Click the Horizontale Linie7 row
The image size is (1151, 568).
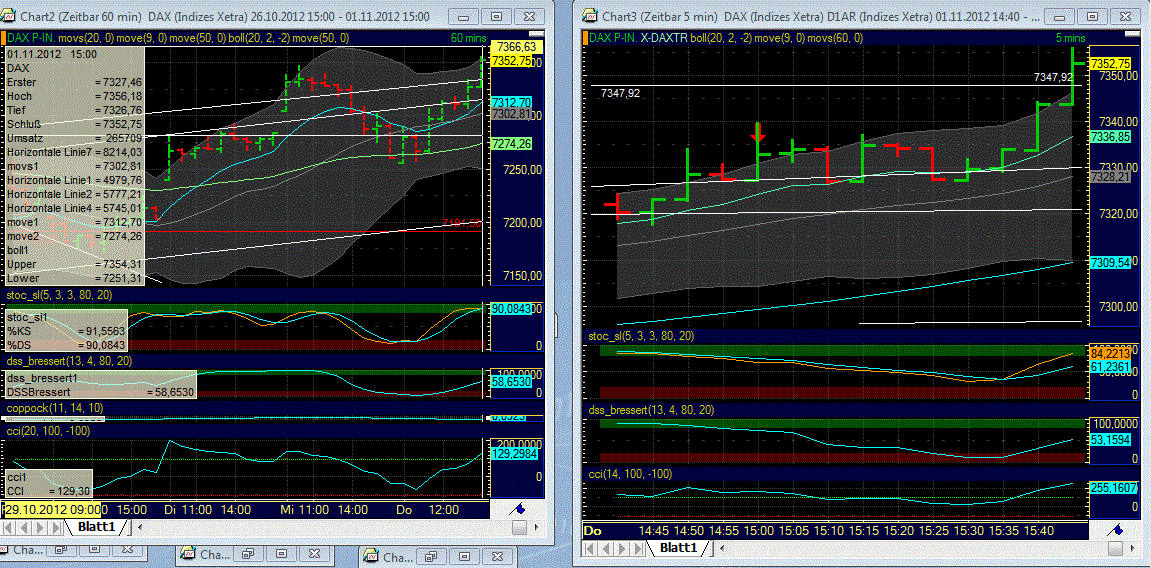75,152
